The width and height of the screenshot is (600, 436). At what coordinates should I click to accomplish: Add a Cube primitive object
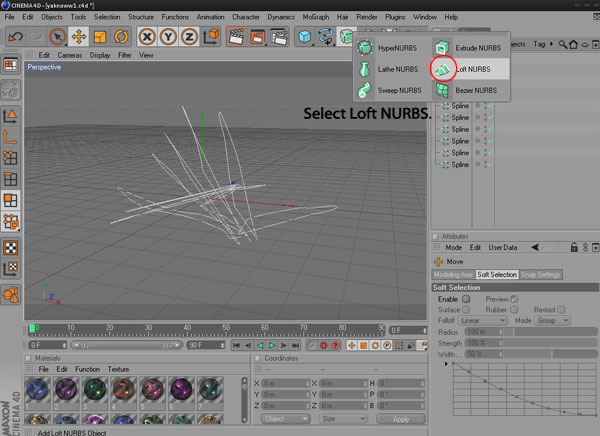305,37
